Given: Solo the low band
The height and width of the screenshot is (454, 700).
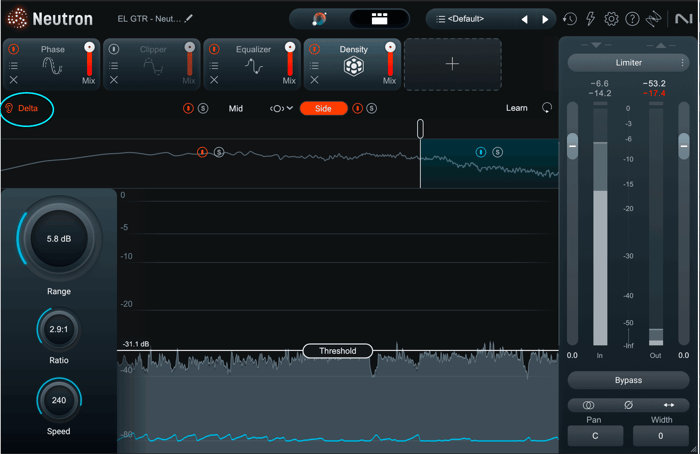Looking at the screenshot, I should click(219, 152).
